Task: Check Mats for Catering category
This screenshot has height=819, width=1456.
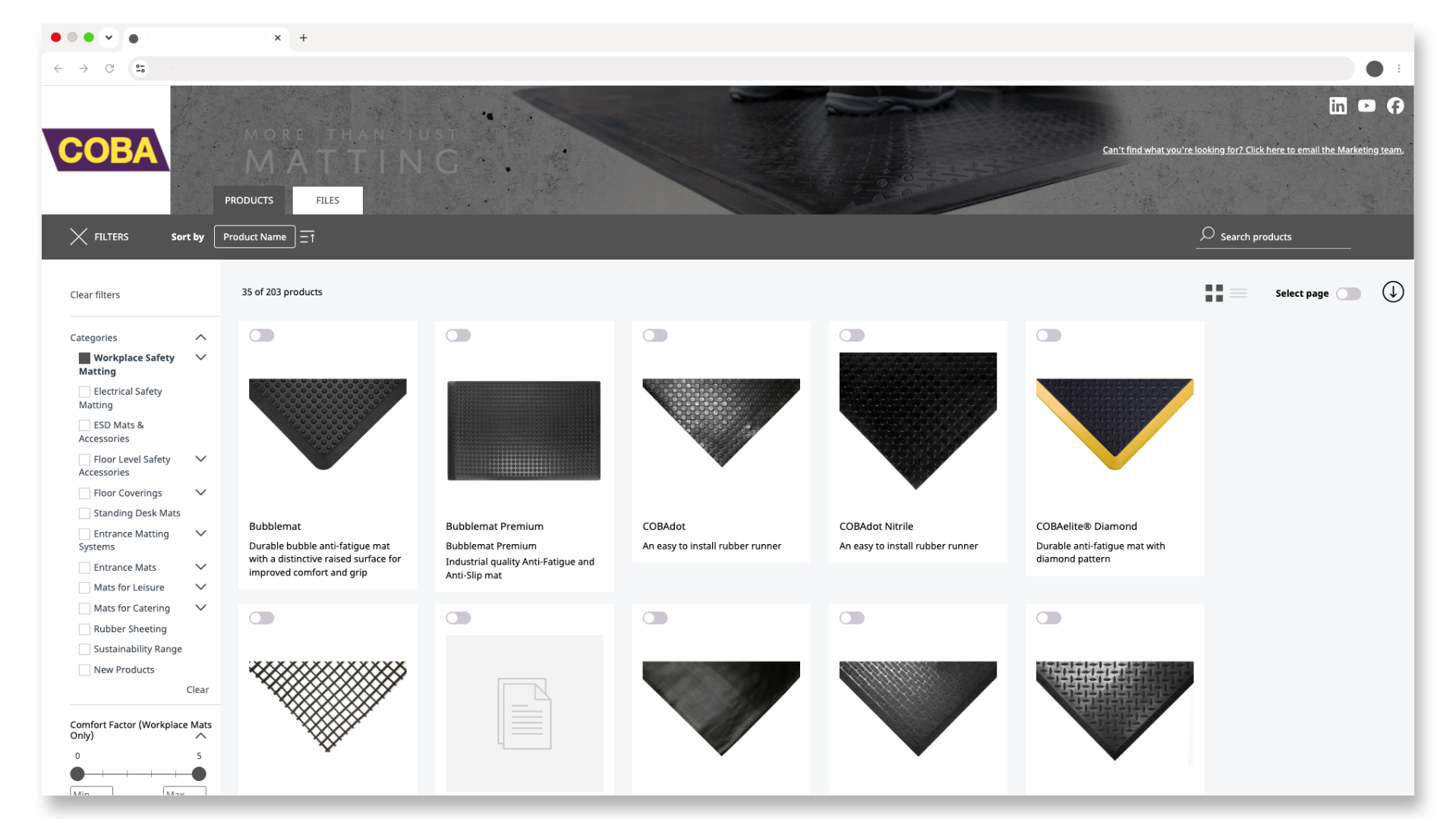Action: (84, 609)
